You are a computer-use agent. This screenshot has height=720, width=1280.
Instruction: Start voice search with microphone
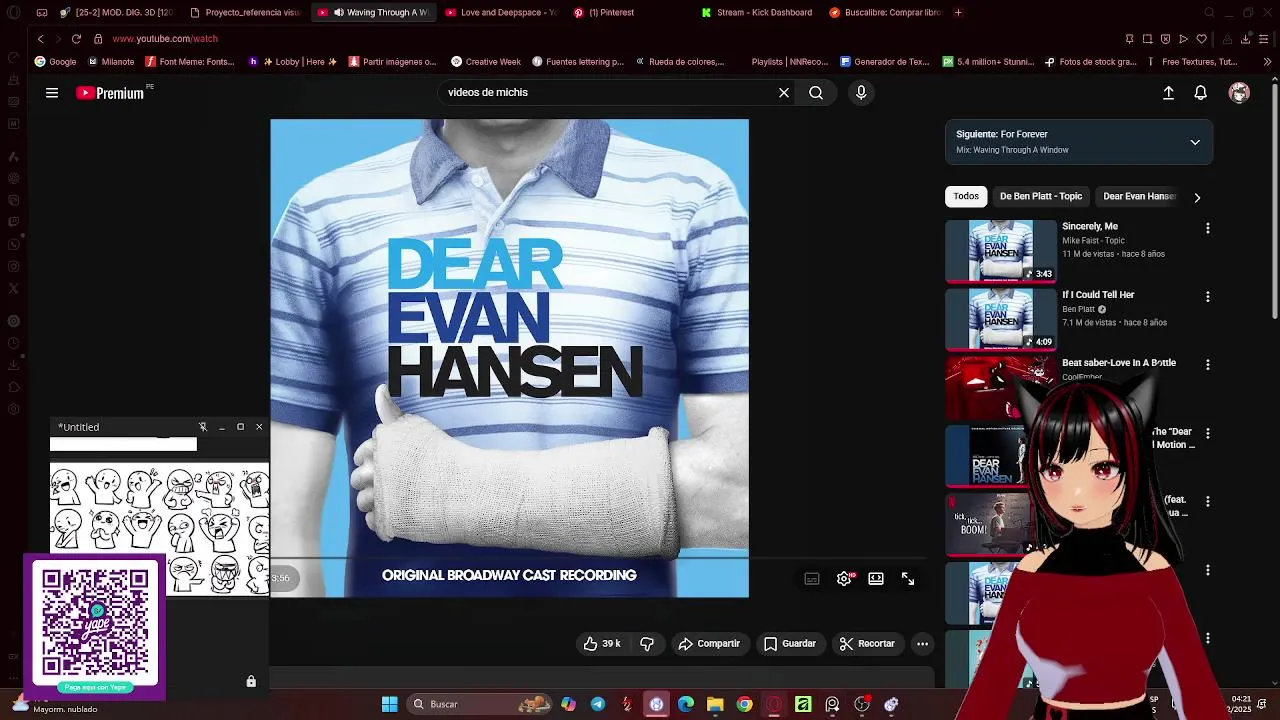[861, 93]
